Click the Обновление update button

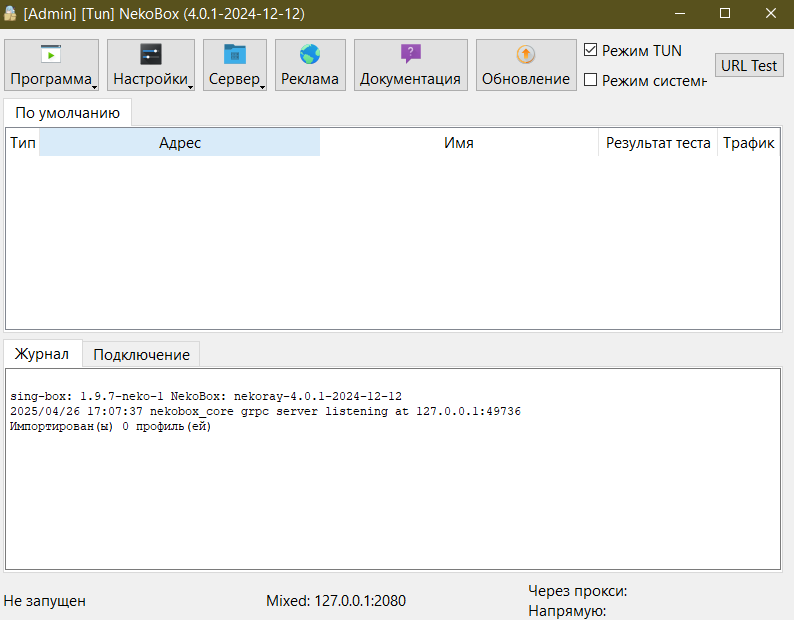pyautogui.click(x=526, y=65)
